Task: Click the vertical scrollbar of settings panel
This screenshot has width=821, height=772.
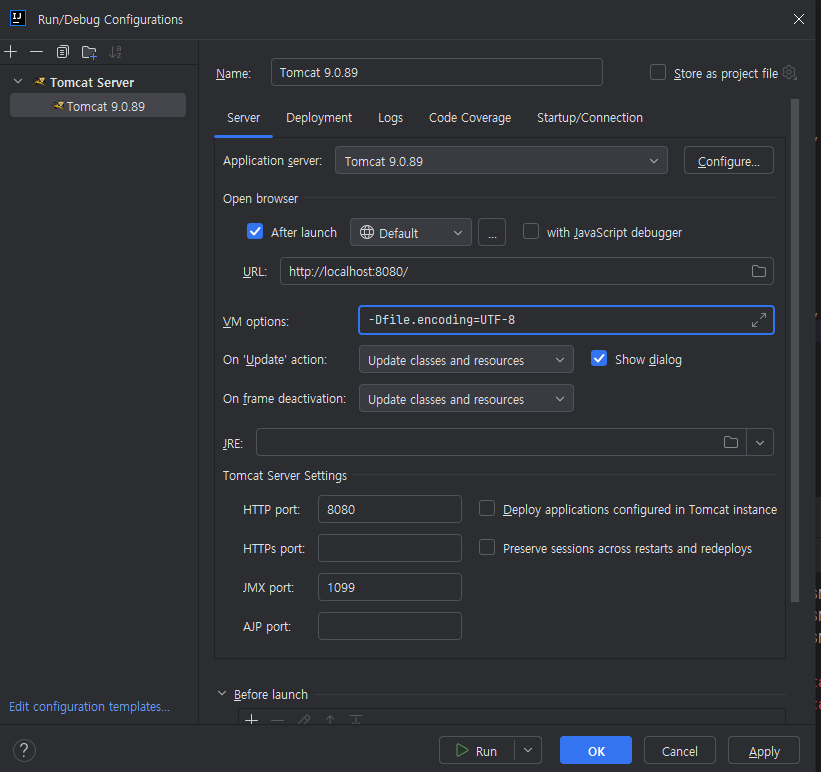Action: click(795, 350)
